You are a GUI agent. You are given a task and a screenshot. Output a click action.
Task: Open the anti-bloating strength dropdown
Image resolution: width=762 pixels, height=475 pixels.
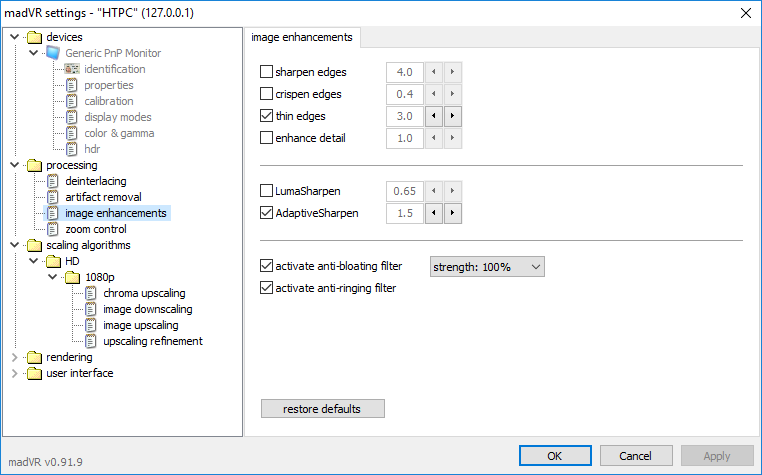(x=487, y=267)
